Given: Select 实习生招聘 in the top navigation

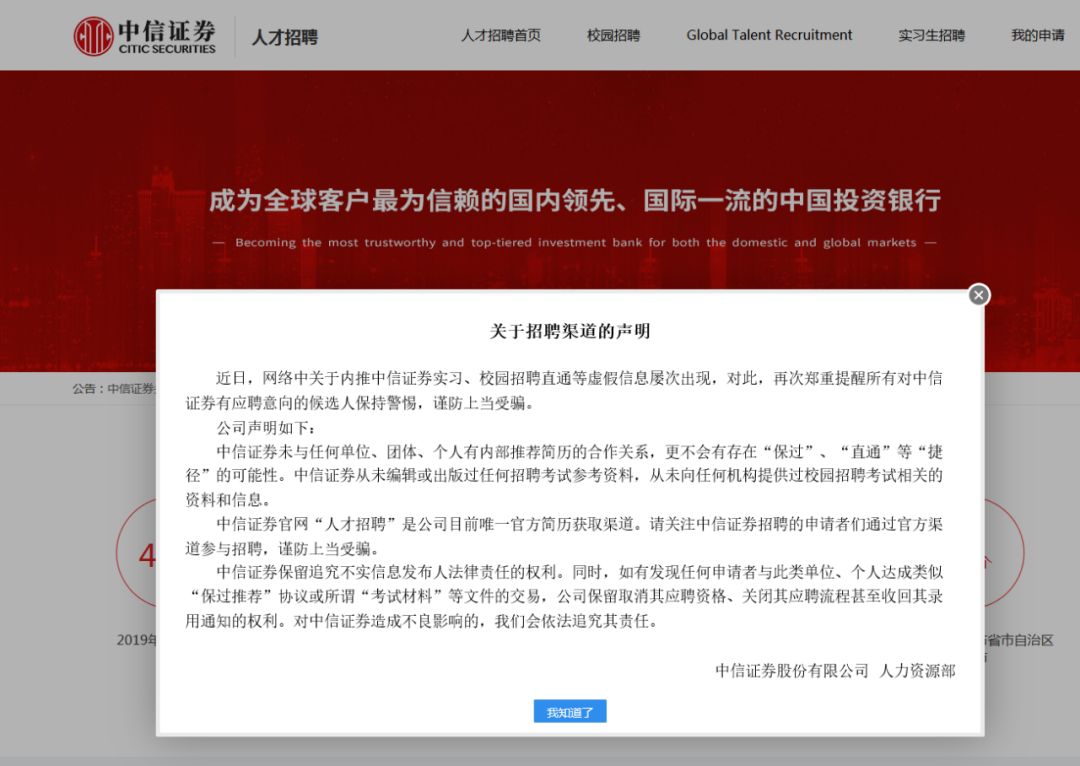Looking at the screenshot, I should pos(931,35).
